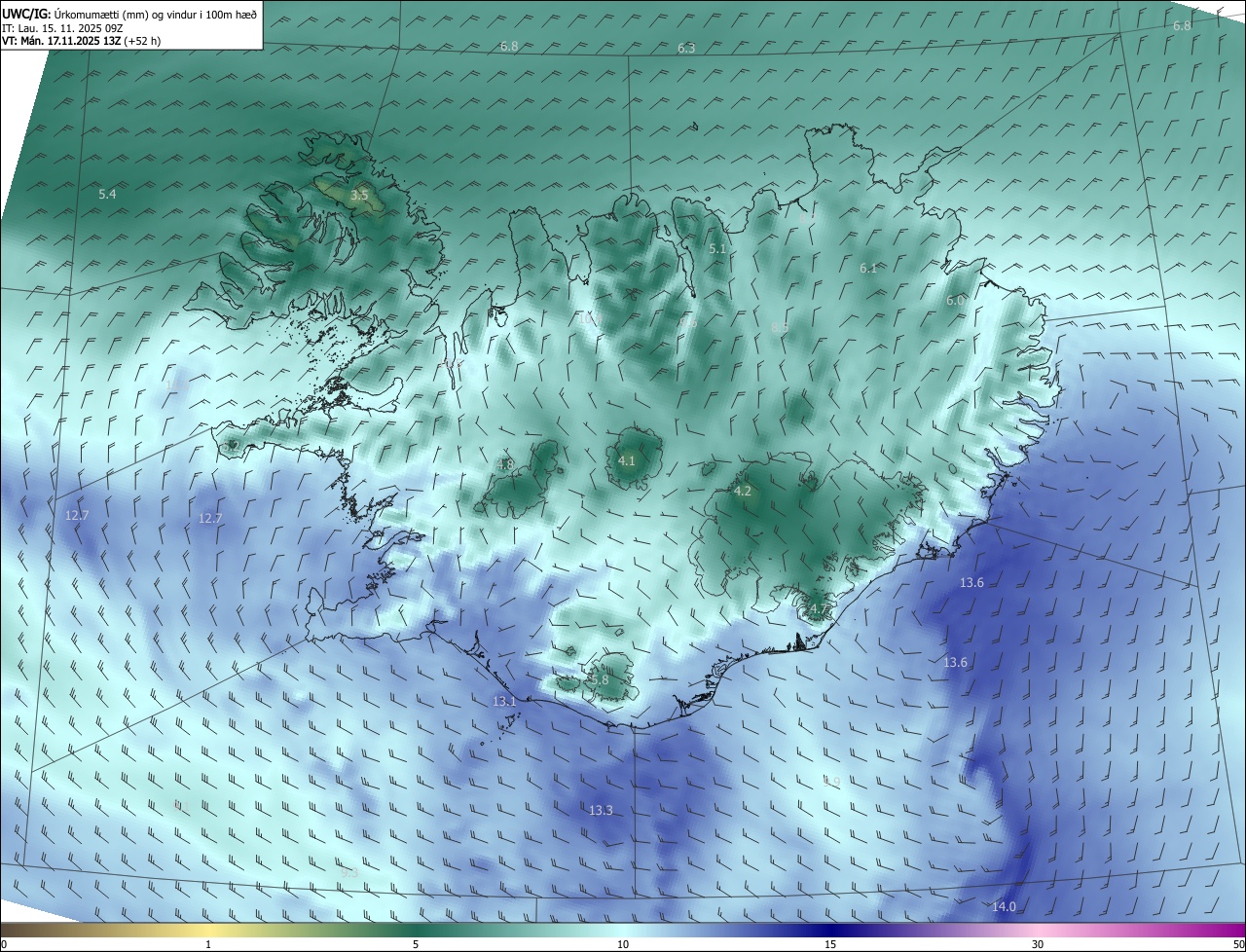Click the 5.4 value label

pyautogui.click(x=107, y=195)
